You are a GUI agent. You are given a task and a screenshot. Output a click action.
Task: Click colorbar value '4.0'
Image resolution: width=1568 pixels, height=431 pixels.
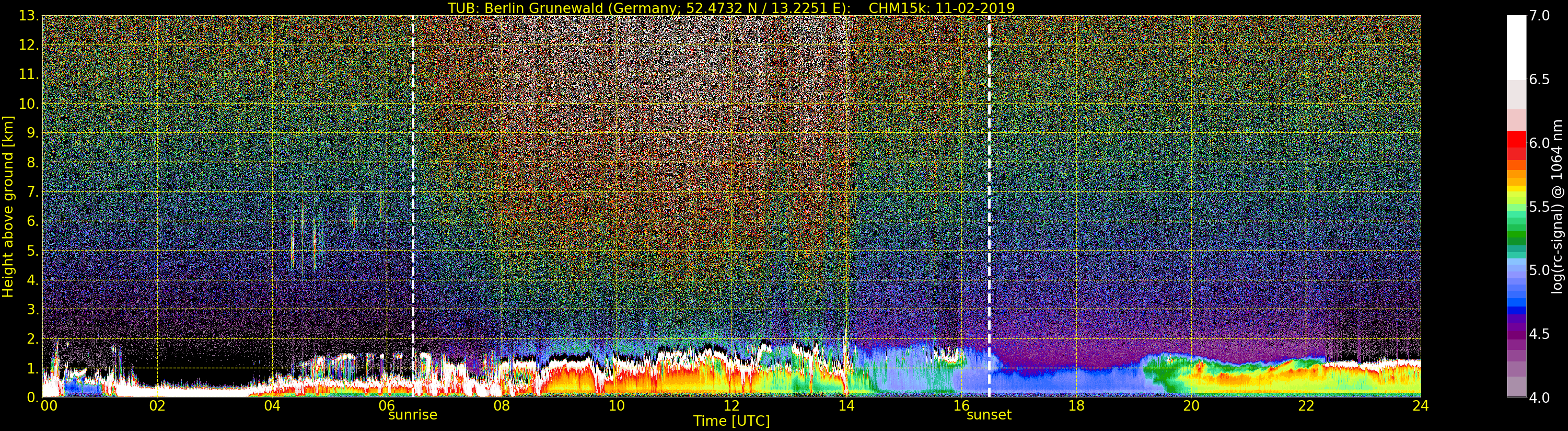[1539, 398]
